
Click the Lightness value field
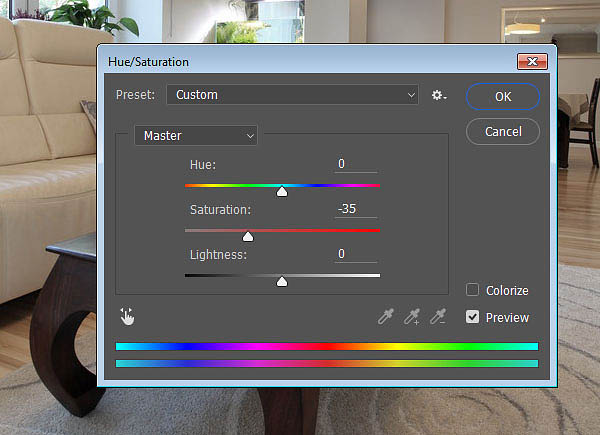(x=356, y=254)
